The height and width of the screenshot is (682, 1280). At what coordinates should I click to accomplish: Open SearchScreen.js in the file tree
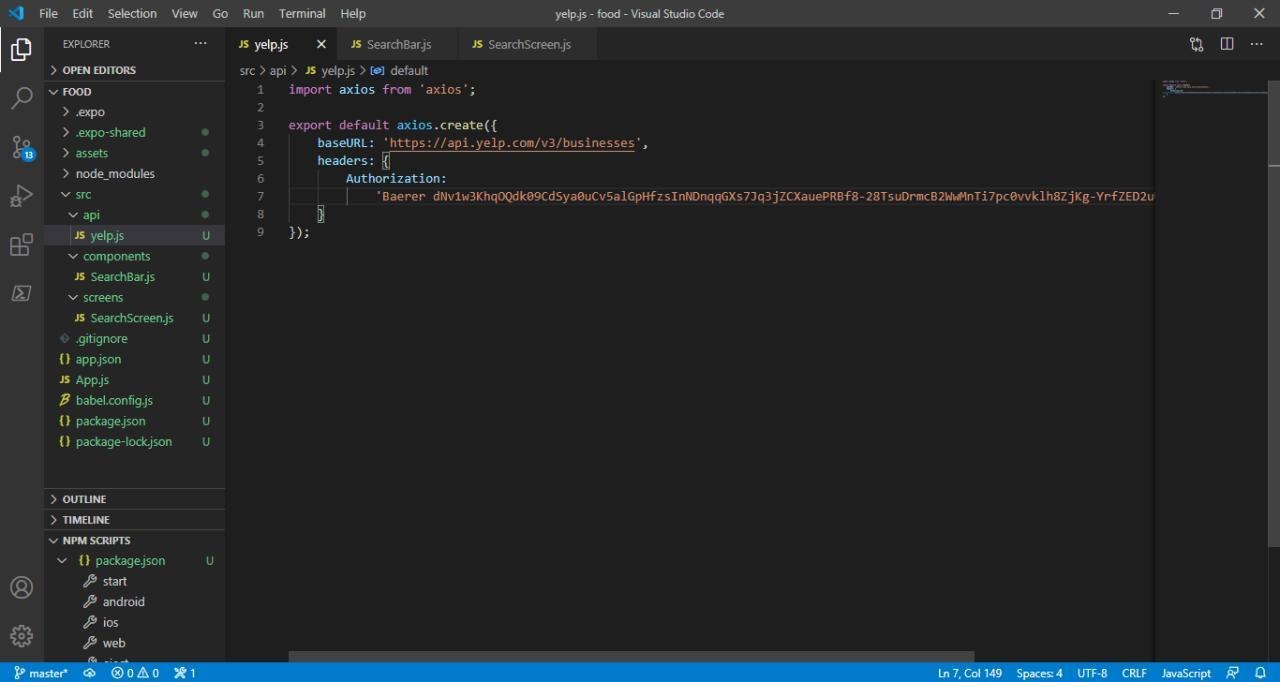(135, 318)
